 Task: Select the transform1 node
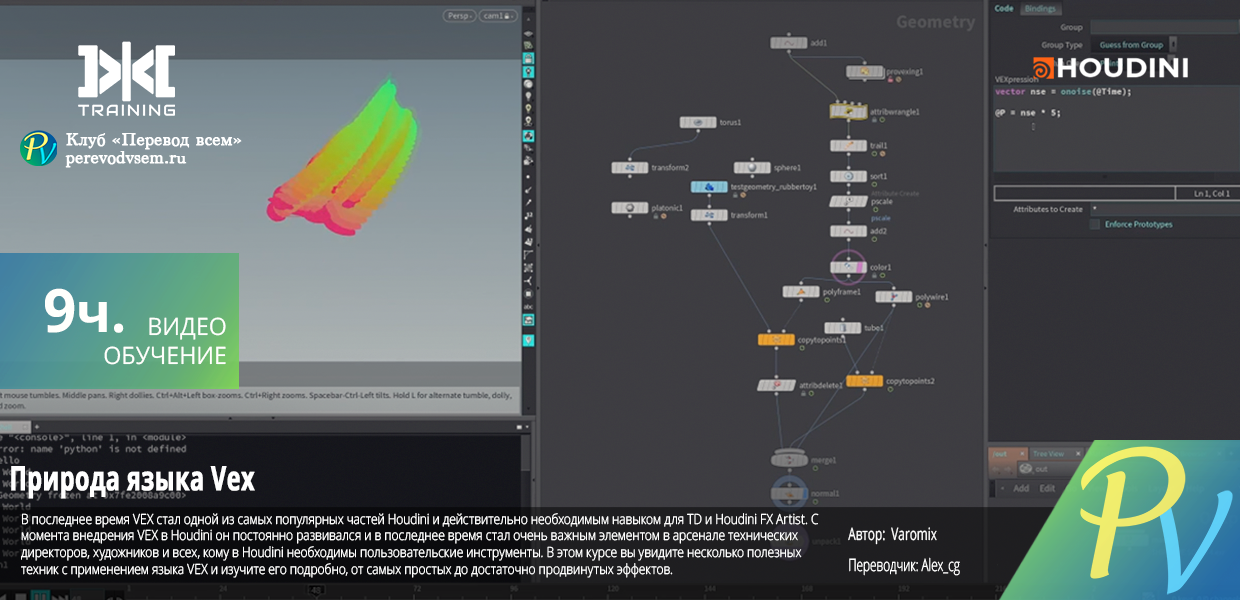(708, 215)
